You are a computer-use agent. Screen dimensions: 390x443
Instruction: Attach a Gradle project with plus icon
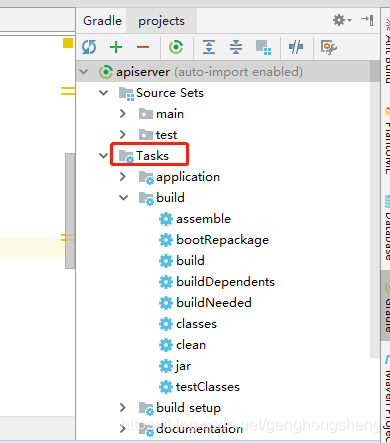pyautogui.click(x=116, y=47)
